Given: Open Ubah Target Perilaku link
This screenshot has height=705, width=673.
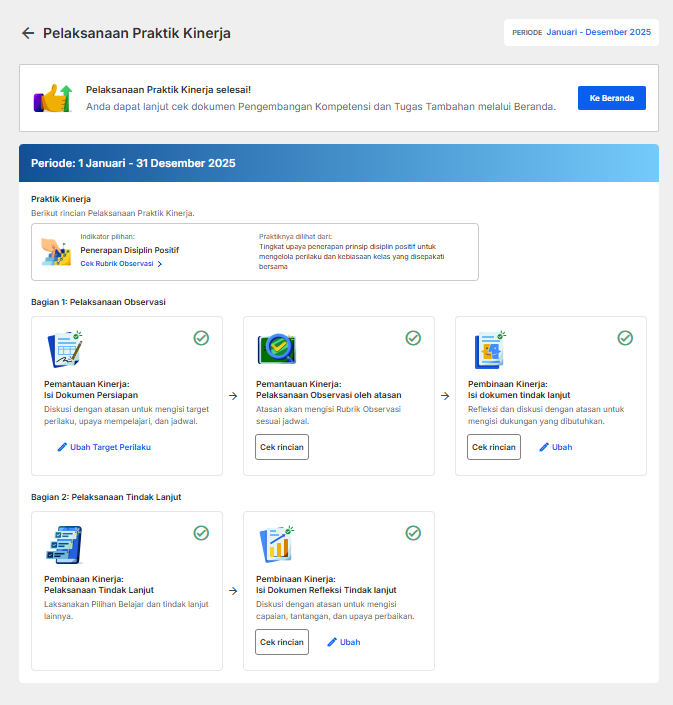Looking at the screenshot, I should [x=104, y=447].
